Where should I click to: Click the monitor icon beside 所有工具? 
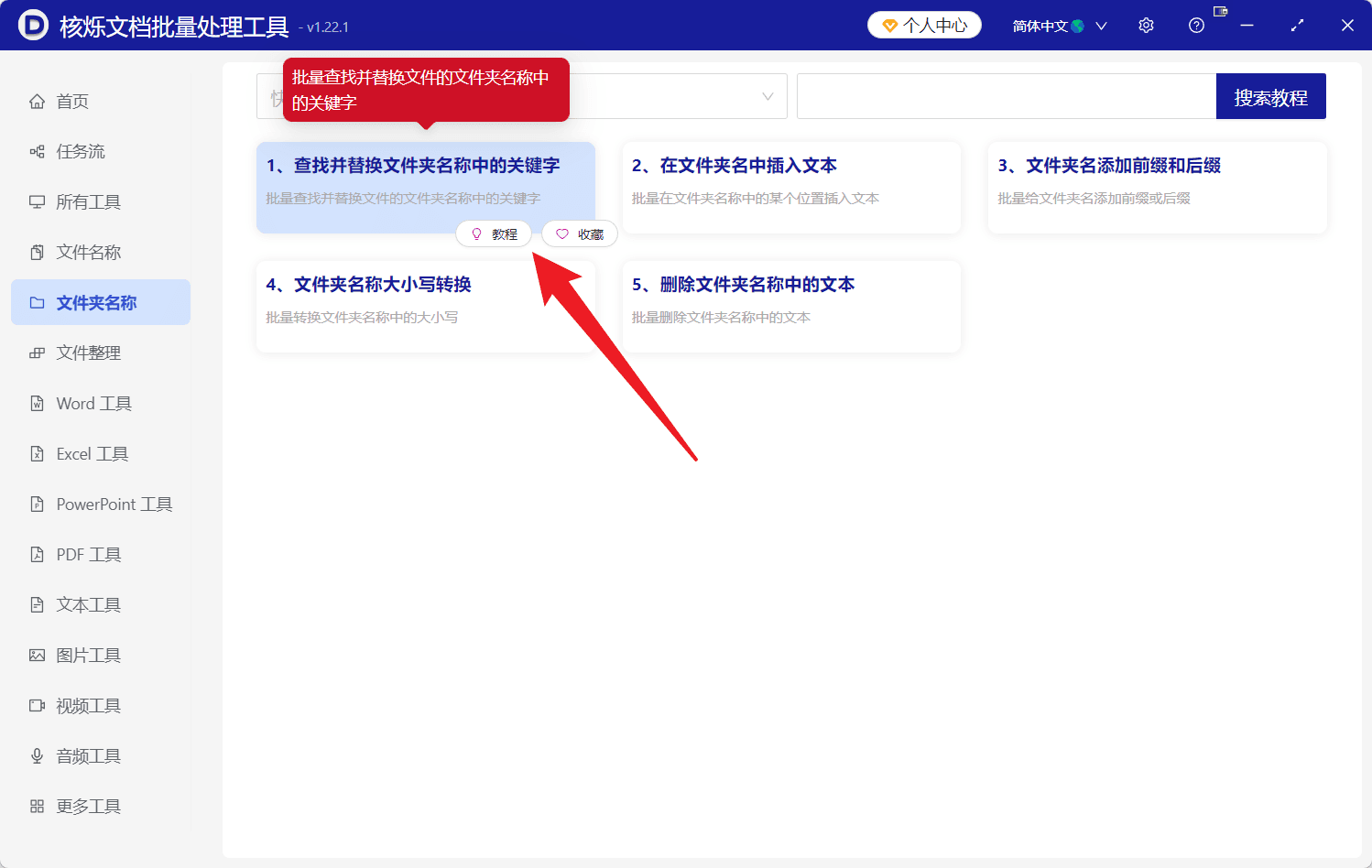[x=37, y=202]
